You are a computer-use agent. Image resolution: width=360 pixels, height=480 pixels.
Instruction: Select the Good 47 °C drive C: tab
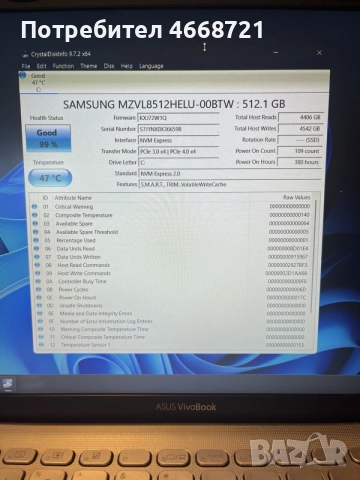(38, 82)
